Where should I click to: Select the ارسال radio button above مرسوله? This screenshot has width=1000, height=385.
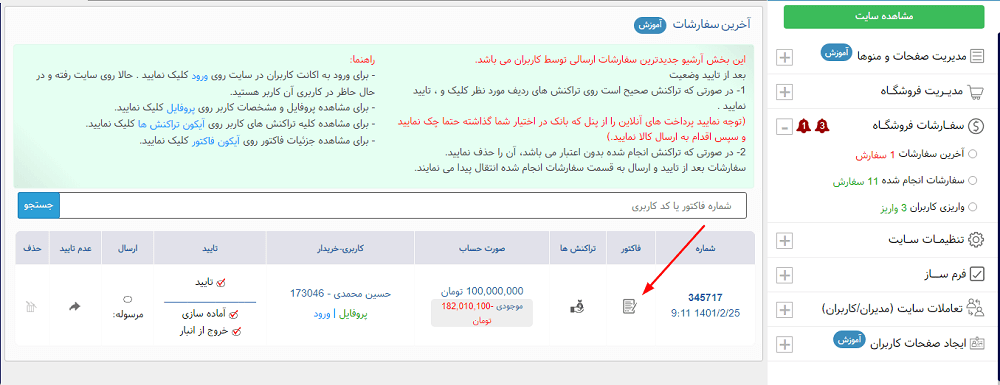pyautogui.click(x=127, y=299)
